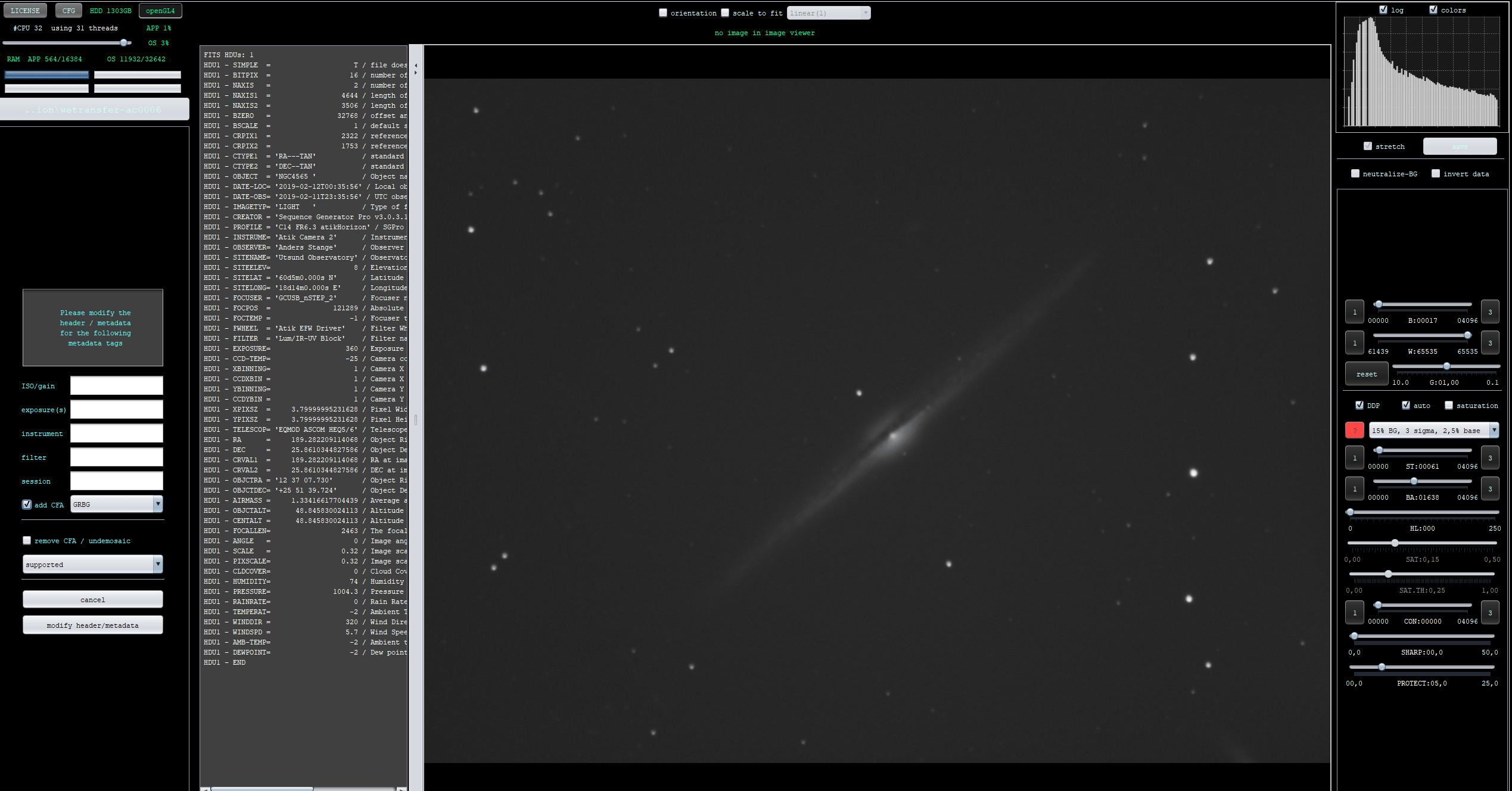This screenshot has width=1512, height=791.
Task: Uncheck the DDP checkbox
Action: [1359, 405]
